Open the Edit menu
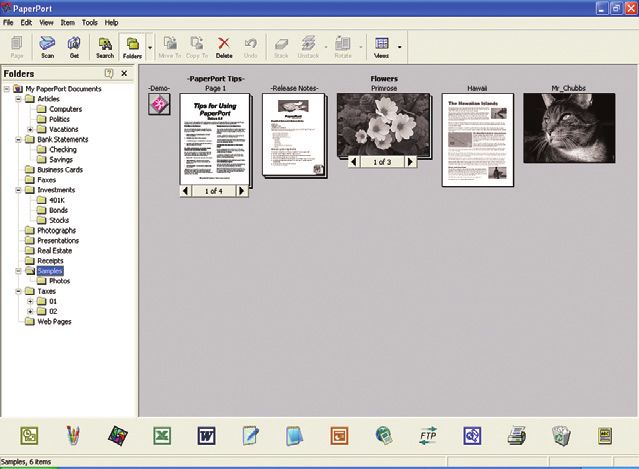This screenshot has height=469, width=639. click(26, 23)
